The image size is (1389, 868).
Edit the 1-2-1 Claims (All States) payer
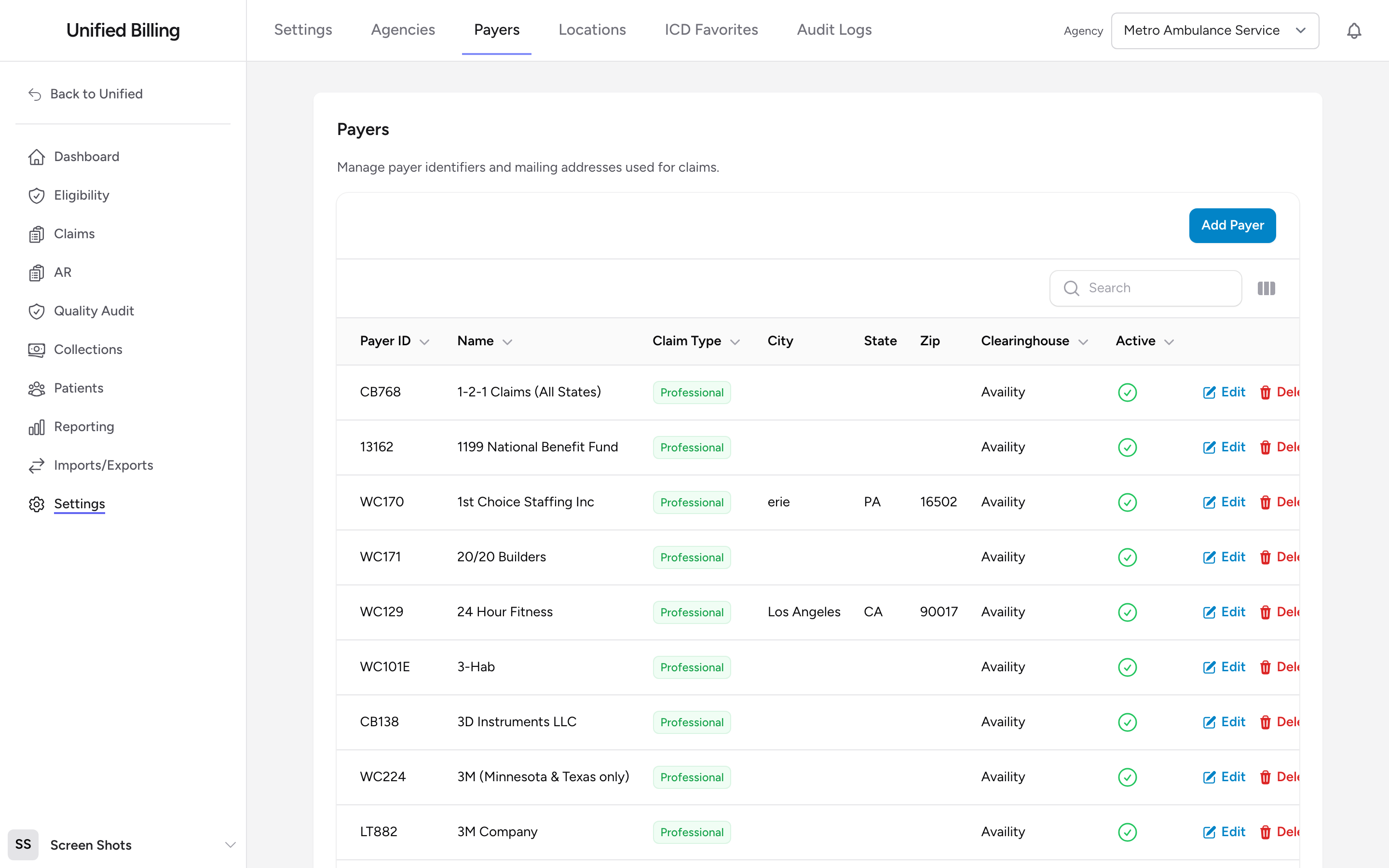coord(1224,392)
